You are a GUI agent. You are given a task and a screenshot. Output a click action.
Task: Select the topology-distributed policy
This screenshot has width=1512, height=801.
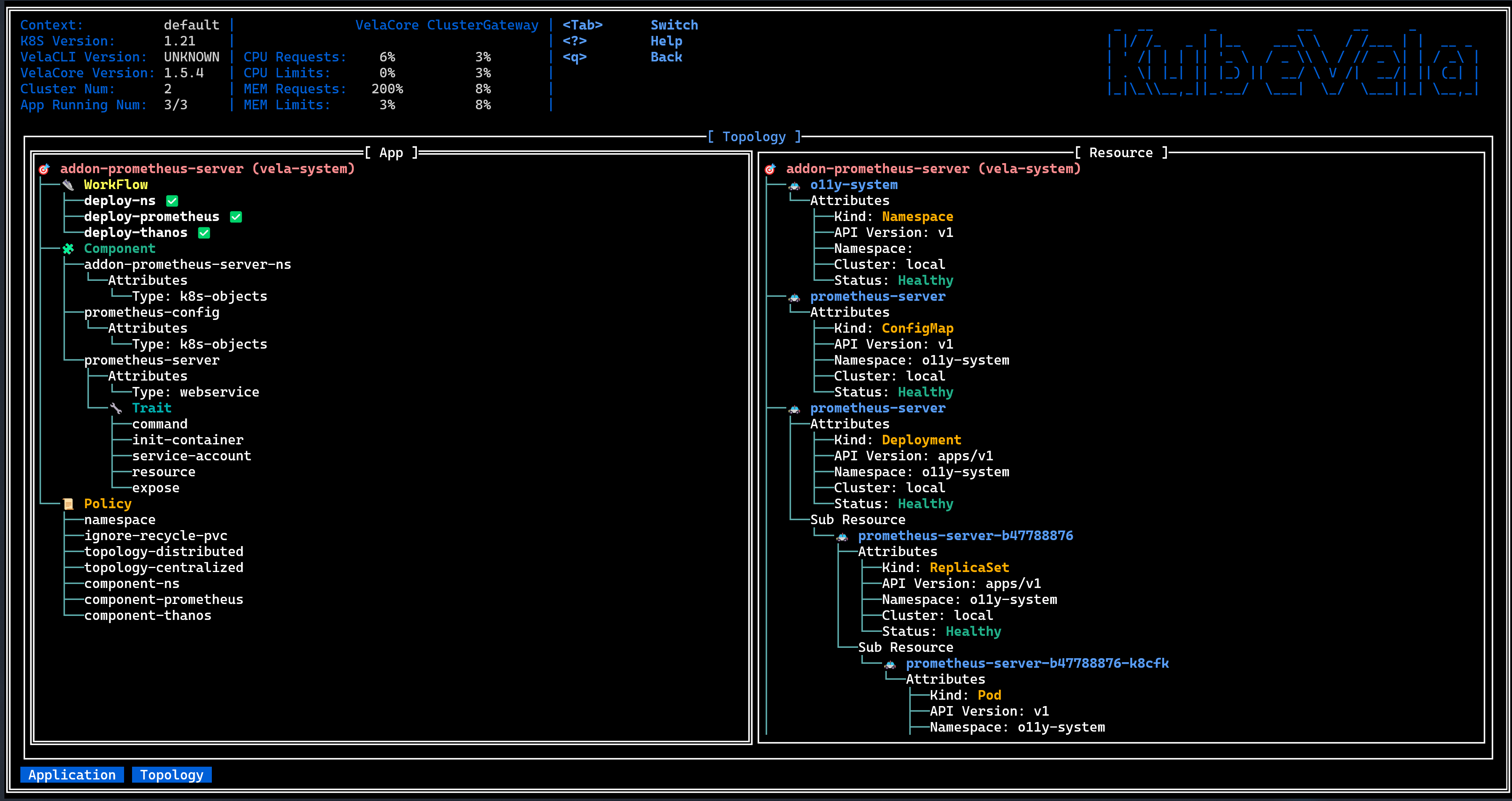(x=164, y=552)
